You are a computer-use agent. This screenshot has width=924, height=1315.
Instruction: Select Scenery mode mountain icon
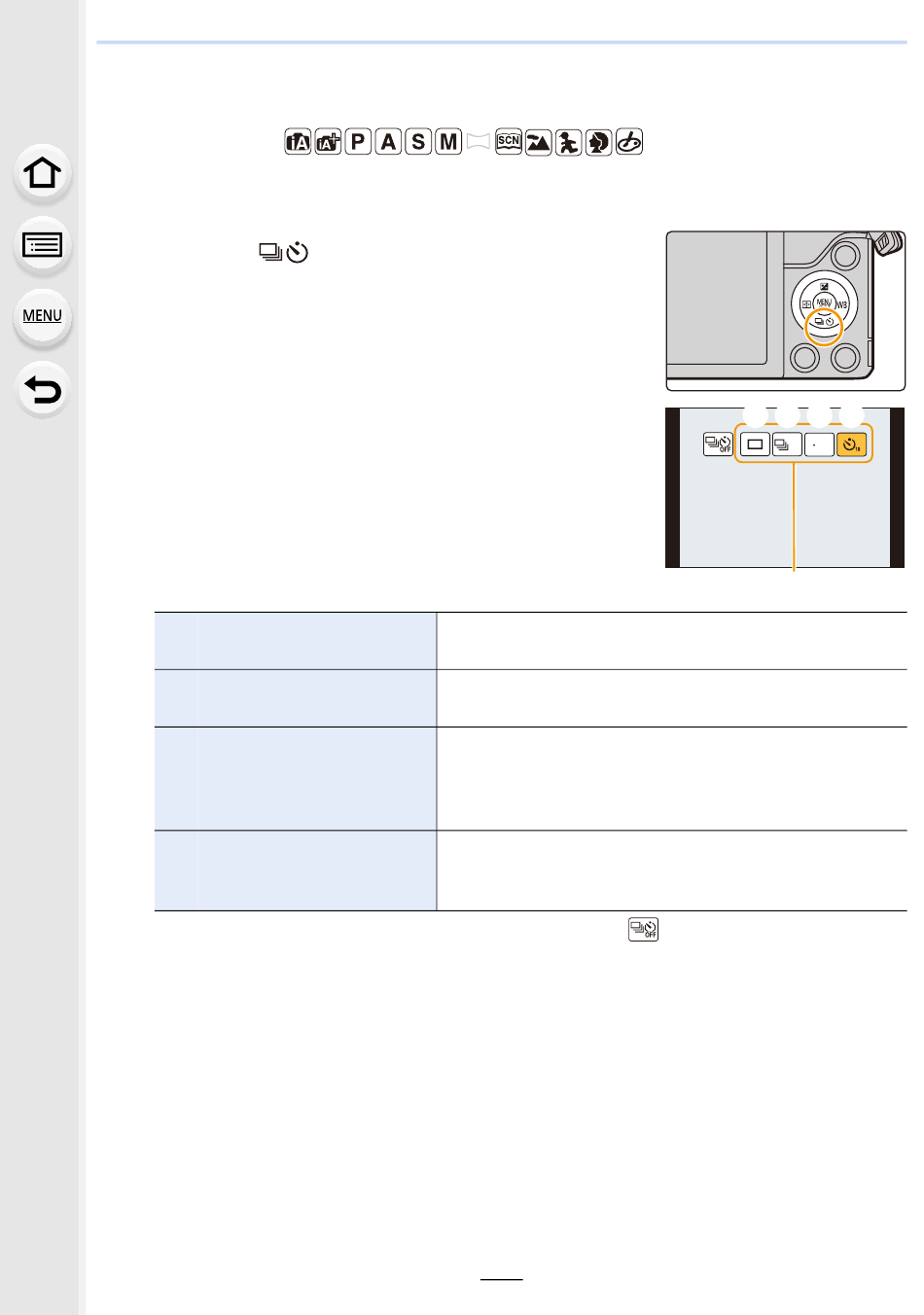click(x=539, y=142)
